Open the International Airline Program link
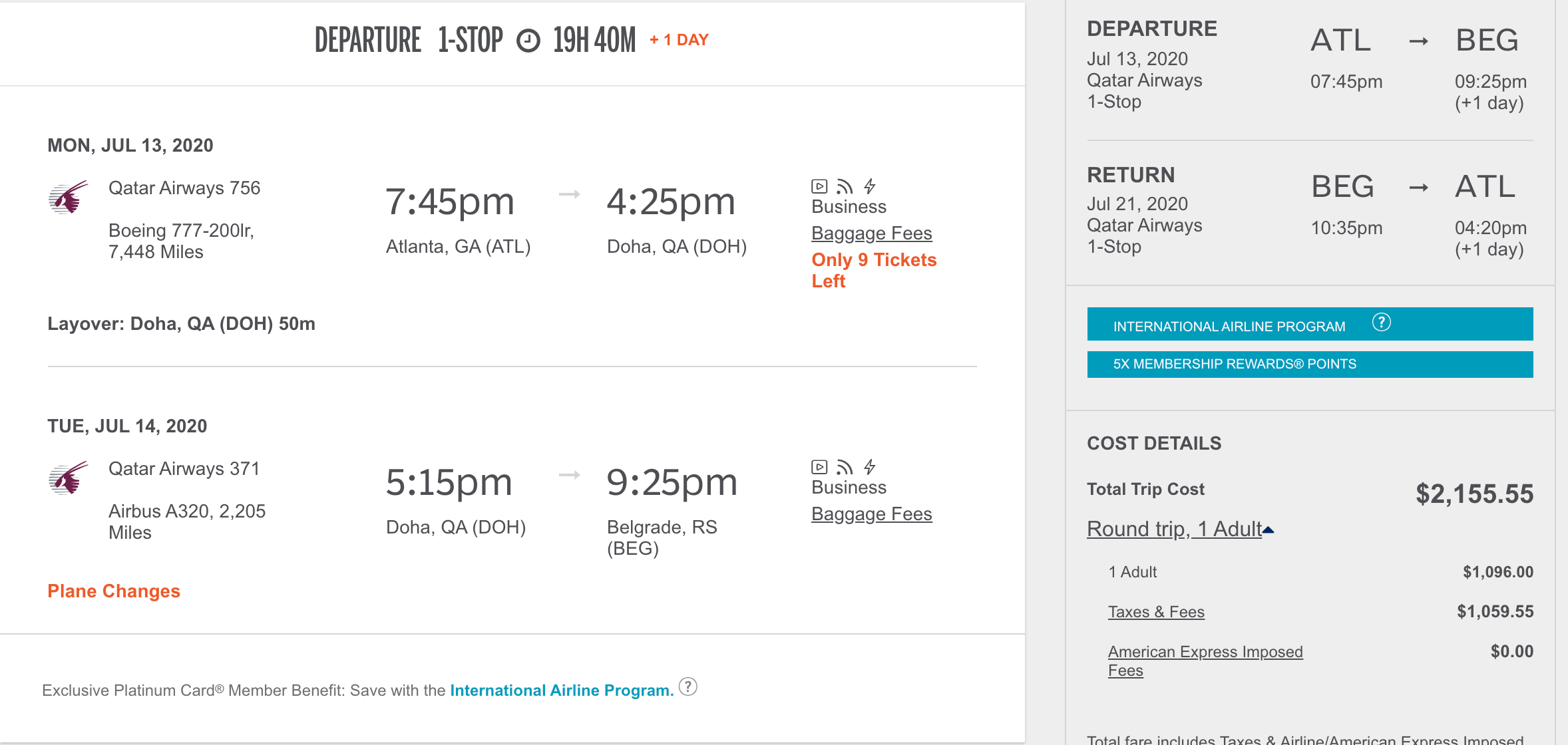Image resolution: width=1568 pixels, height=745 pixels. click(x=562, y=690)
